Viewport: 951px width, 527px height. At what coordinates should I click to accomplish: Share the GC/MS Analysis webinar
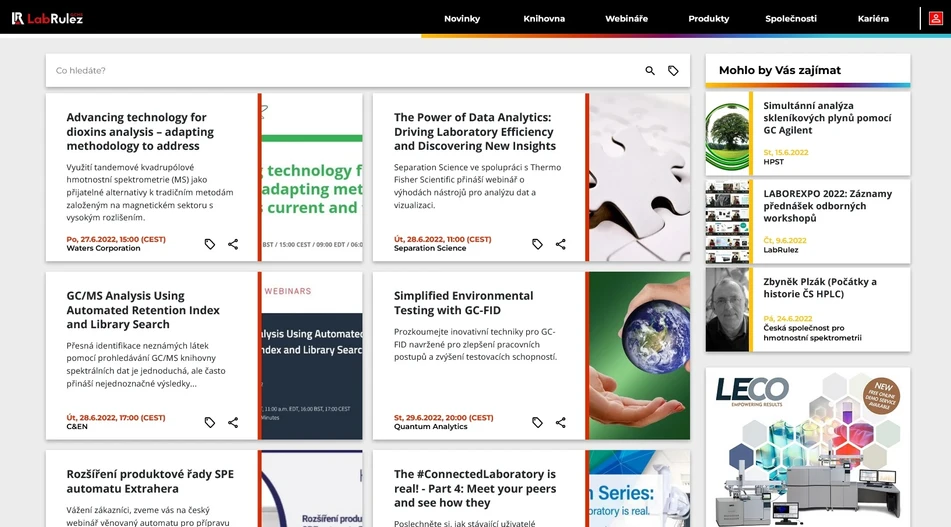tap(233, 422)
